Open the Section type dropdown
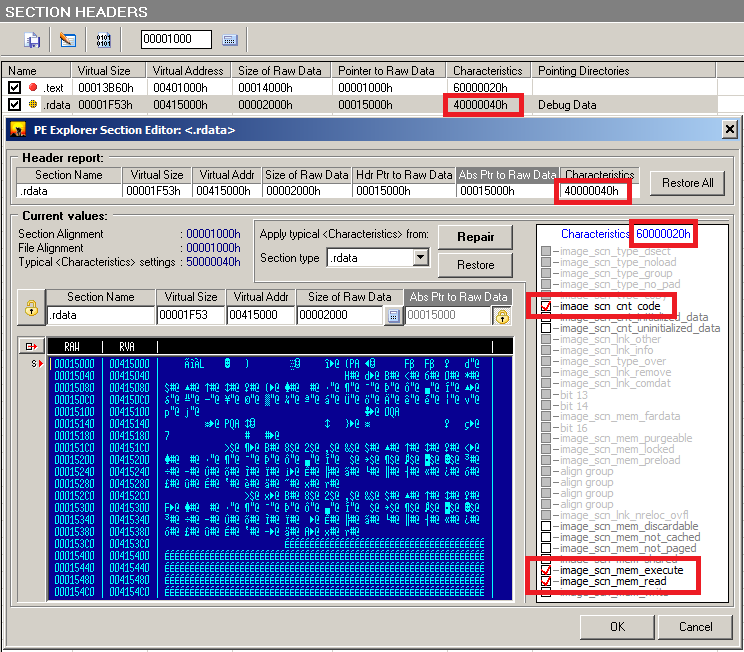Viewport: 744px width, 652px height. pos(420,258)
